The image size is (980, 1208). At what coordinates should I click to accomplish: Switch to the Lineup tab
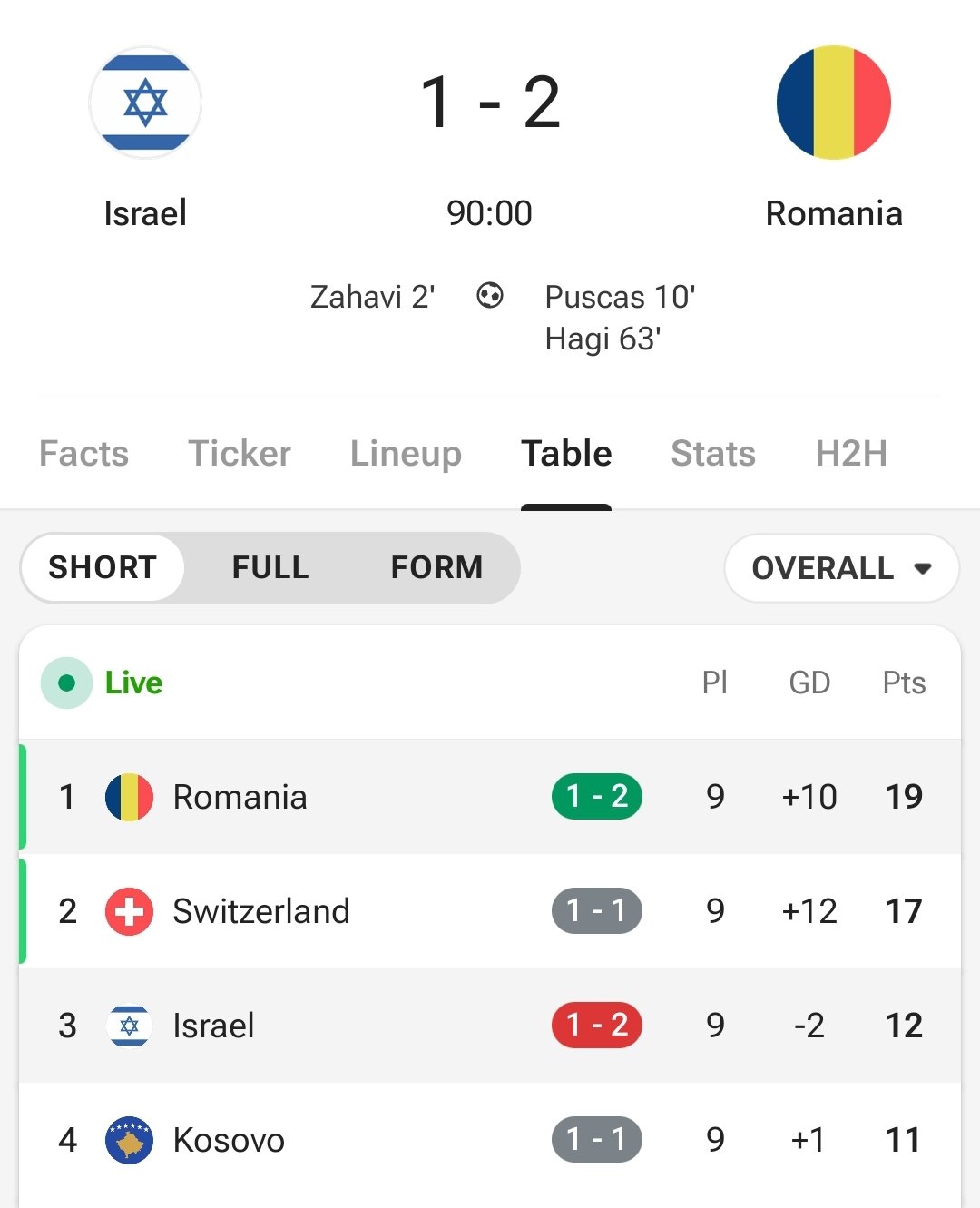406,453
